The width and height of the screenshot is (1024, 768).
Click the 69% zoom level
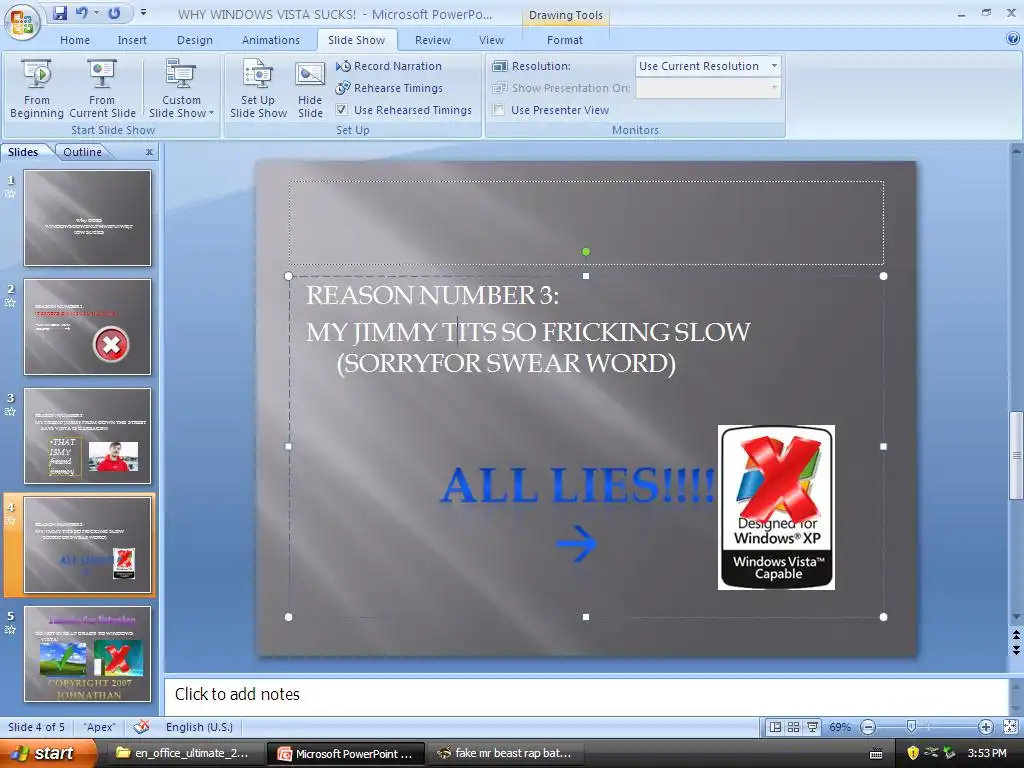(839, 727)
